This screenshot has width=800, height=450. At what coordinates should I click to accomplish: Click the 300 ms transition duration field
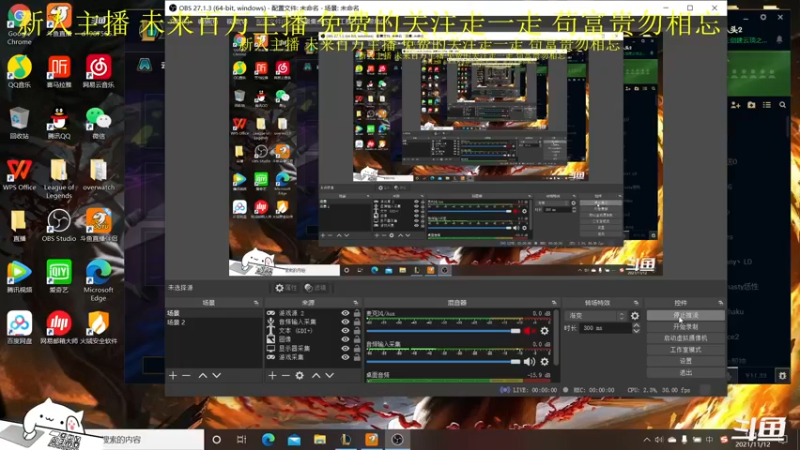coord(606,328)
